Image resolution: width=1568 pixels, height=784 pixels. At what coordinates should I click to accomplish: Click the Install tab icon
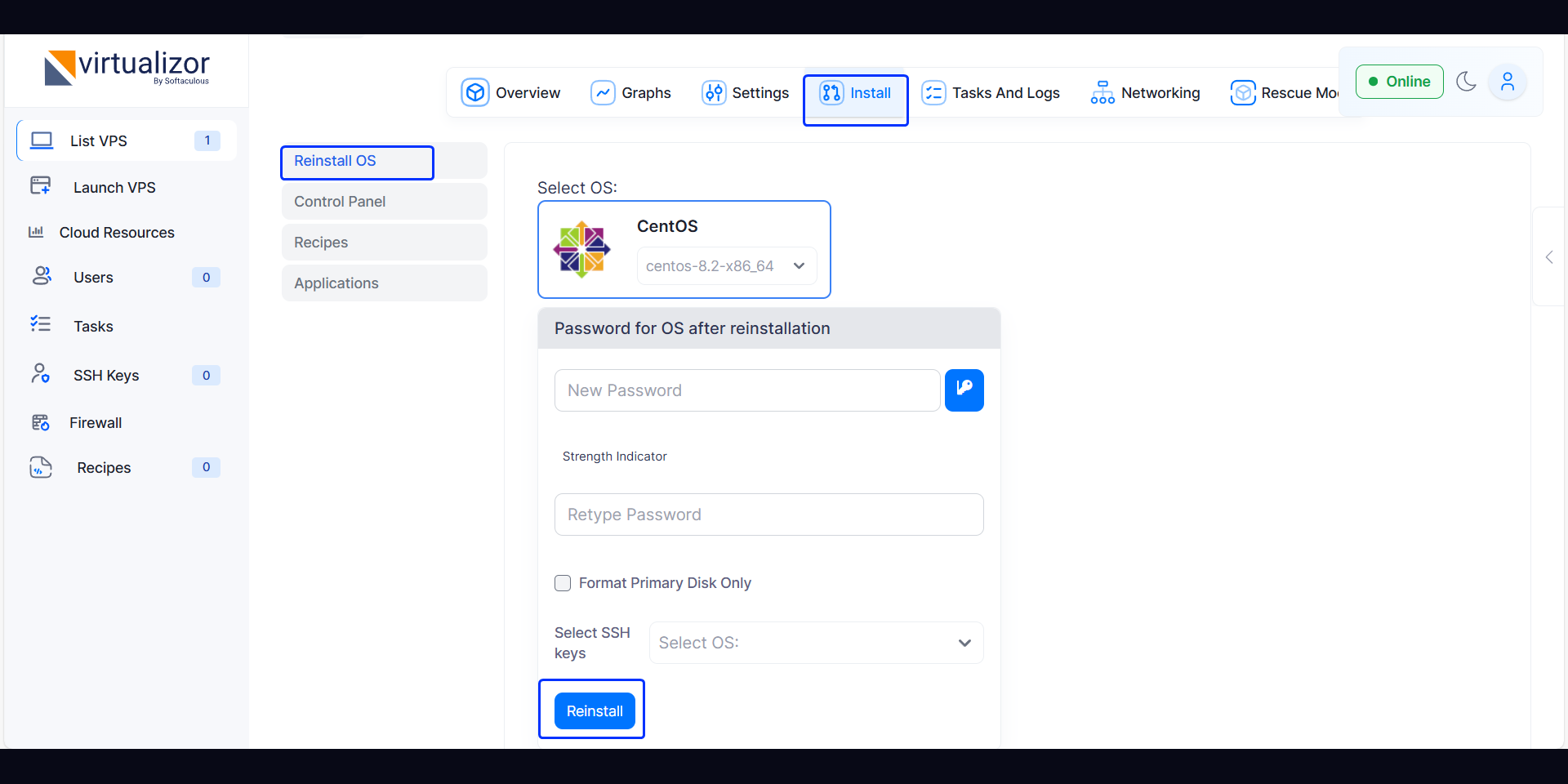[831, 92]
